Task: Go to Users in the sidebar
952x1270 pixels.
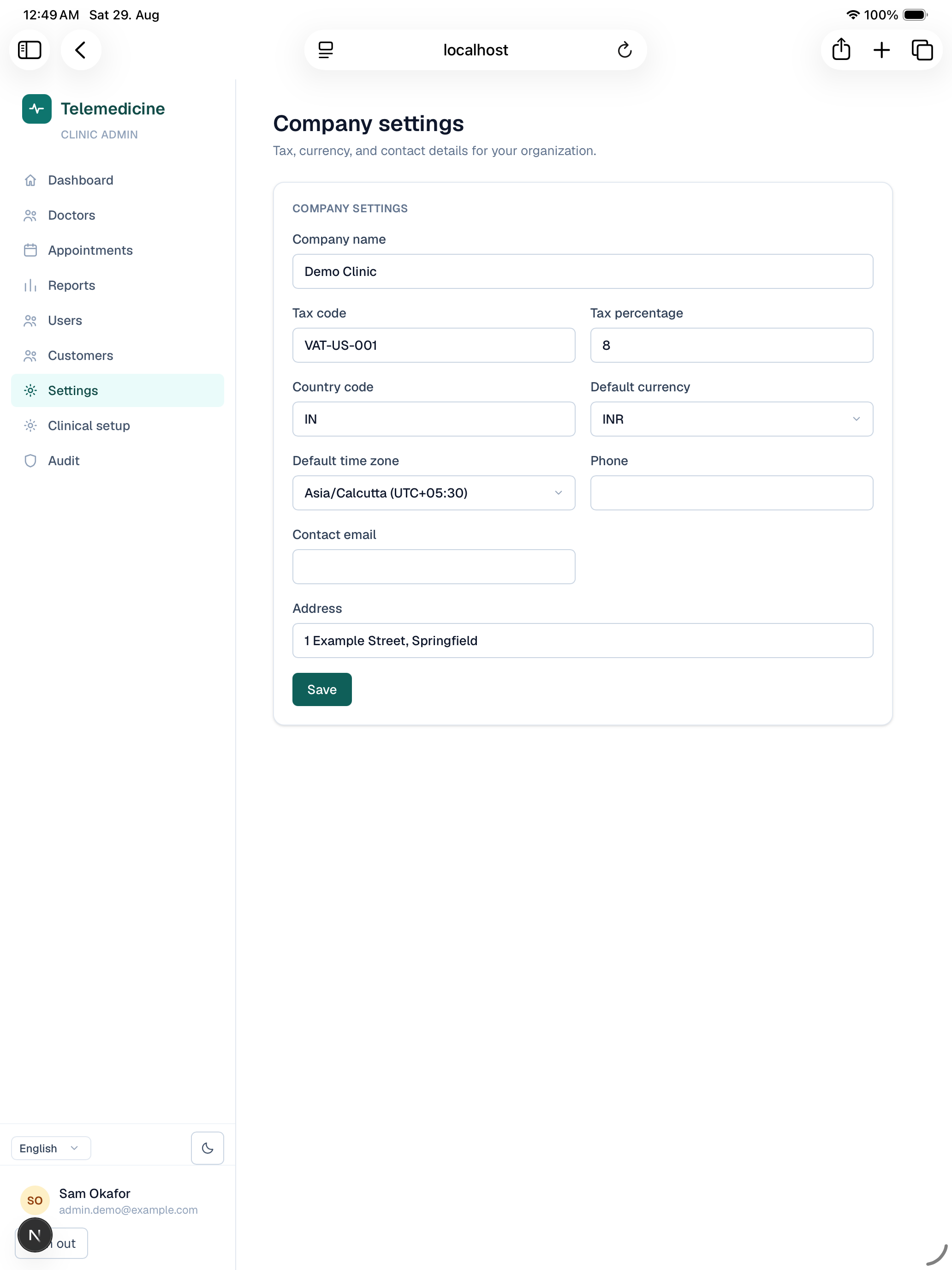Action: click(118, 321)
